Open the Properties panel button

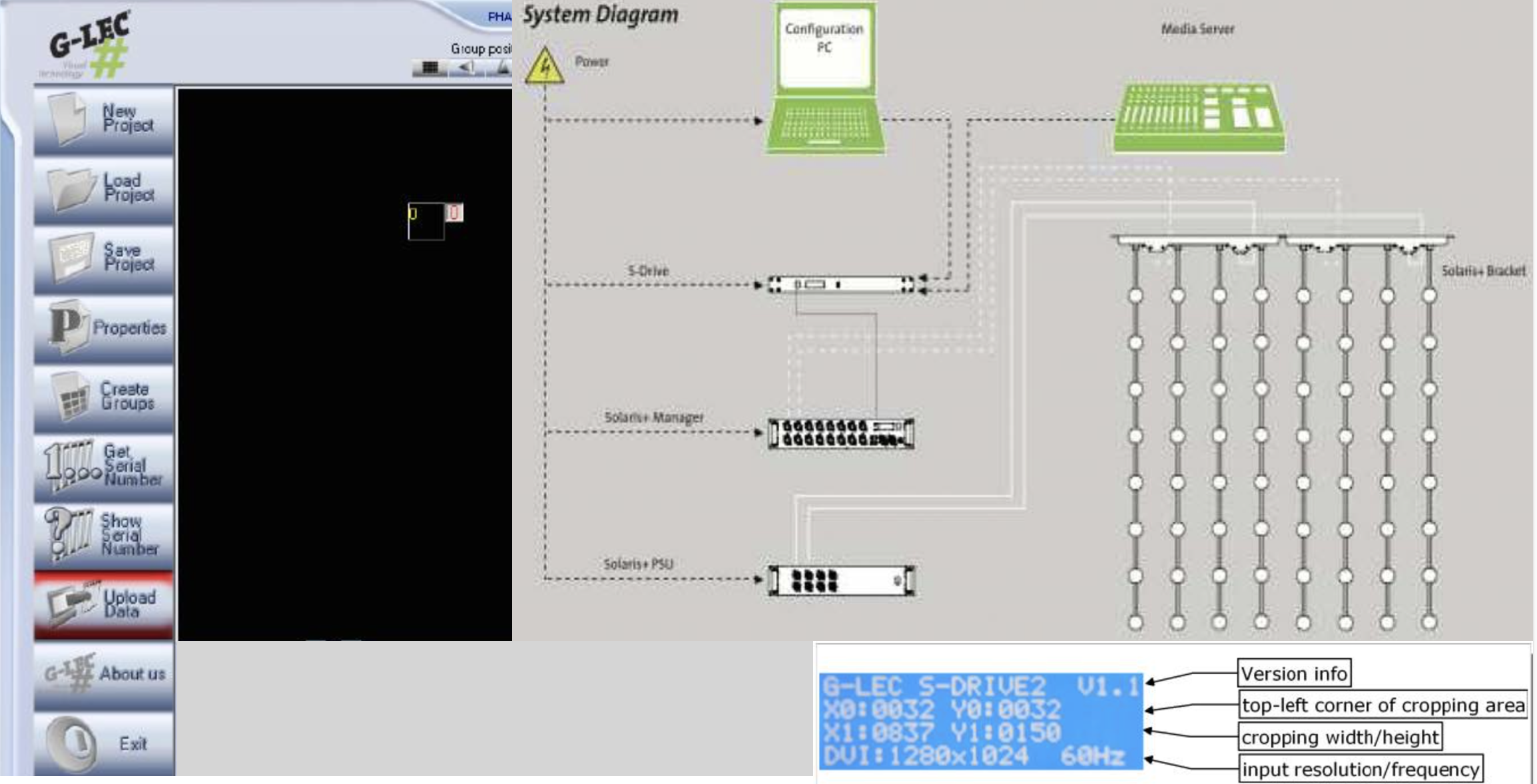(104, 327)
